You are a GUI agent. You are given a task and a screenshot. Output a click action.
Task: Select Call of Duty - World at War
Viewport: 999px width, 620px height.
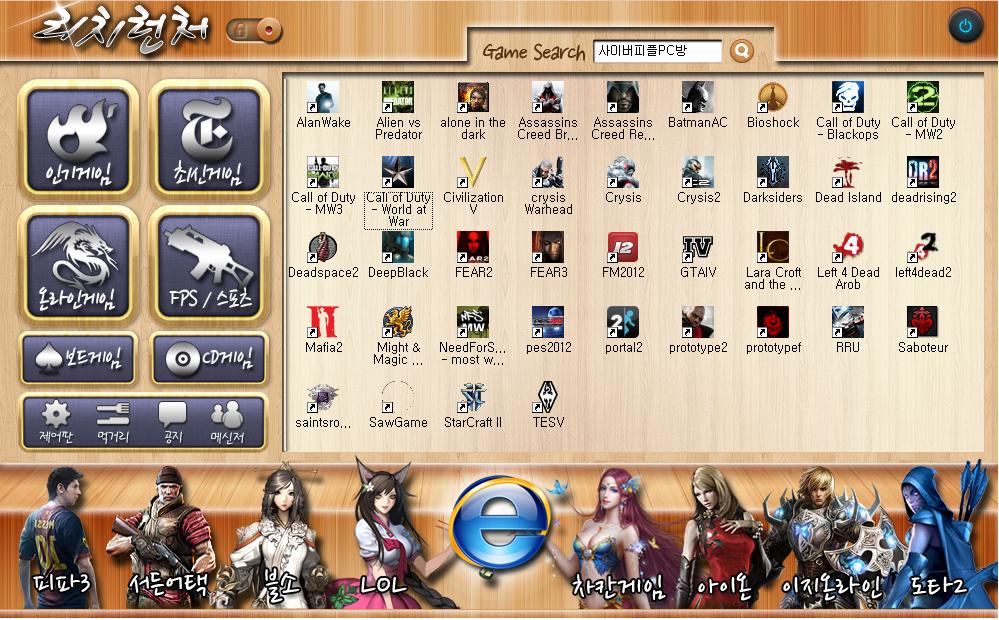398,192
